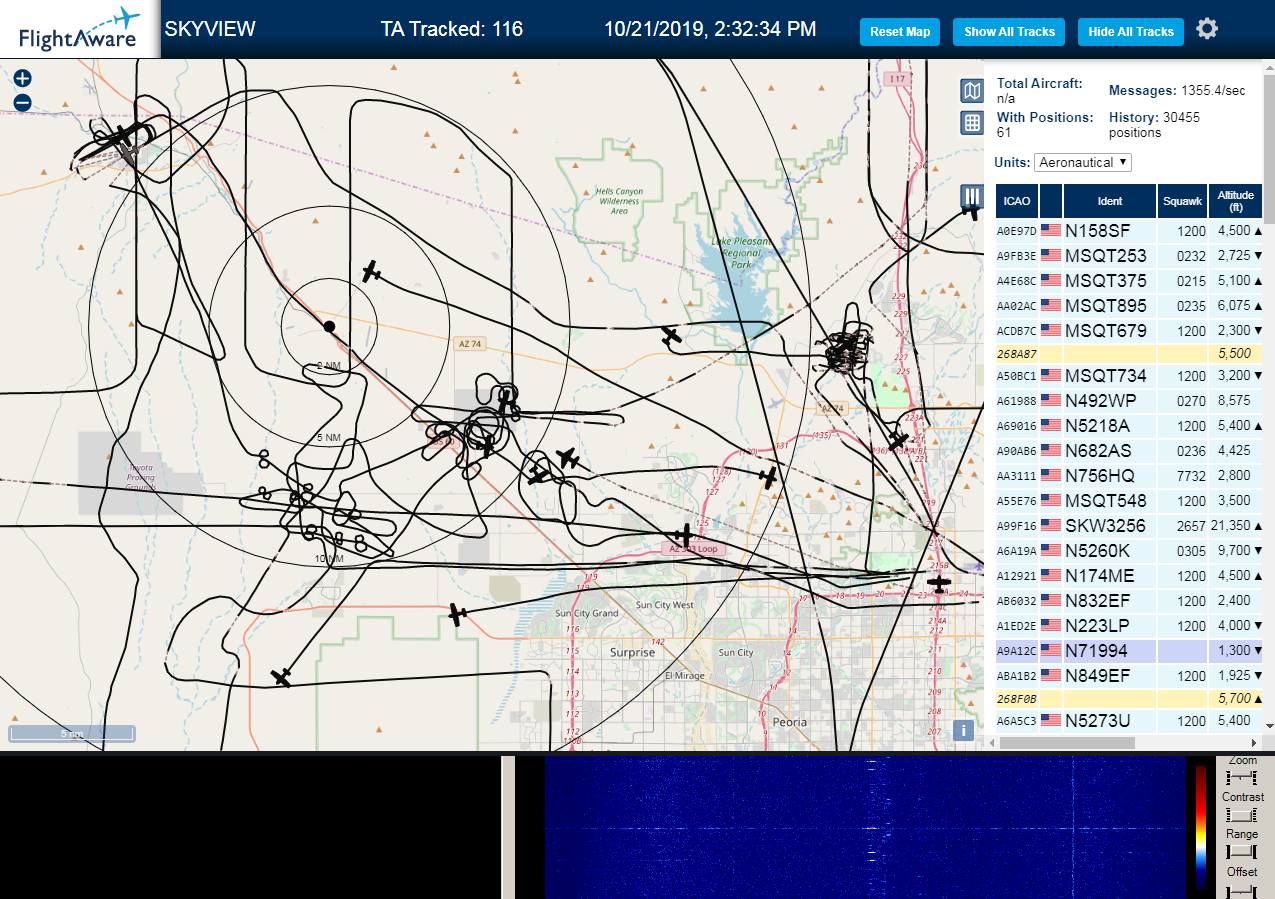This screenshot has height=899, width=1275.
Task: Click US flag in N756HQ row
Action: click(x=1051, y=476)
